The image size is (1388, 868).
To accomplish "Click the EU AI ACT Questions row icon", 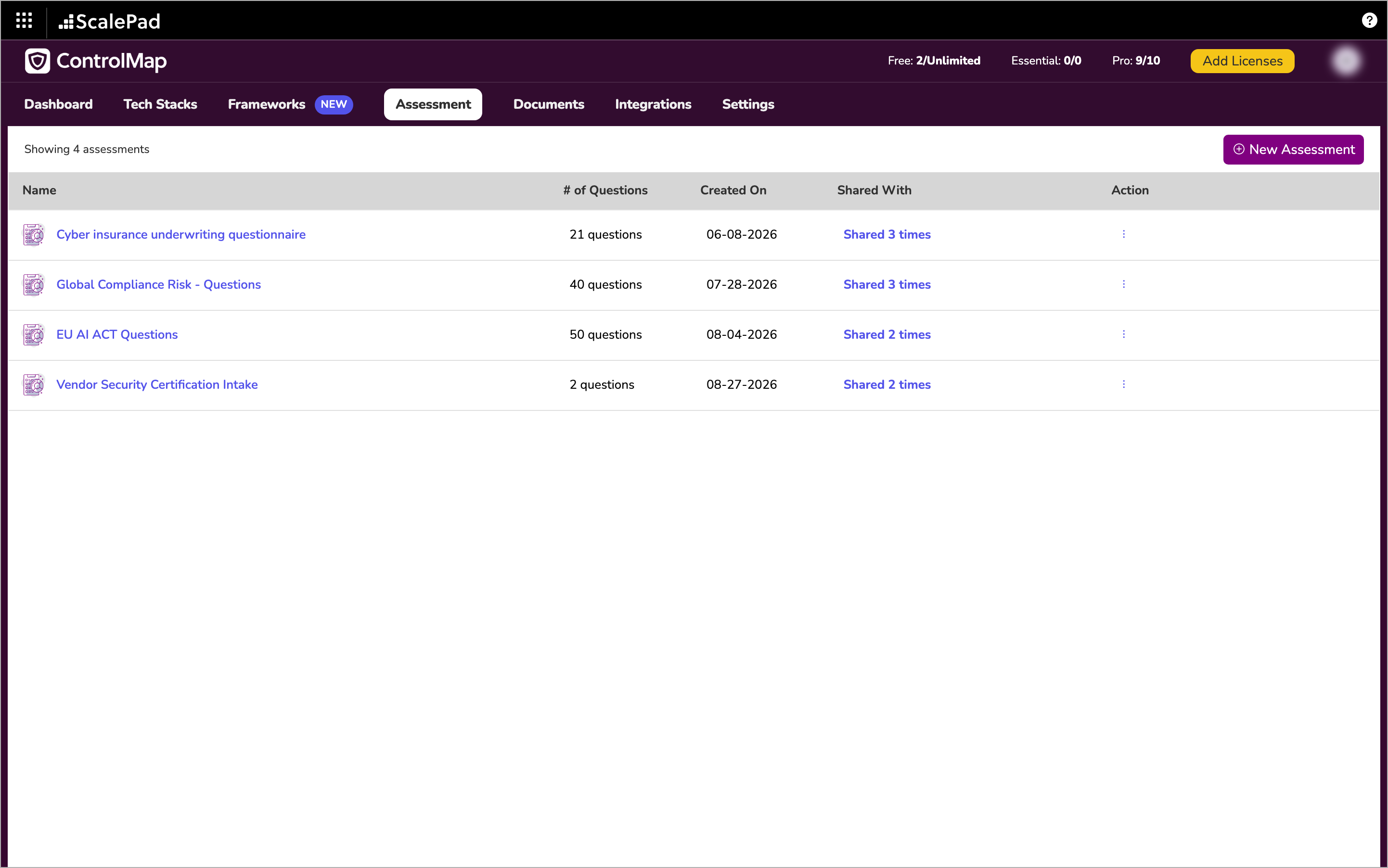I will pos(33,334).
